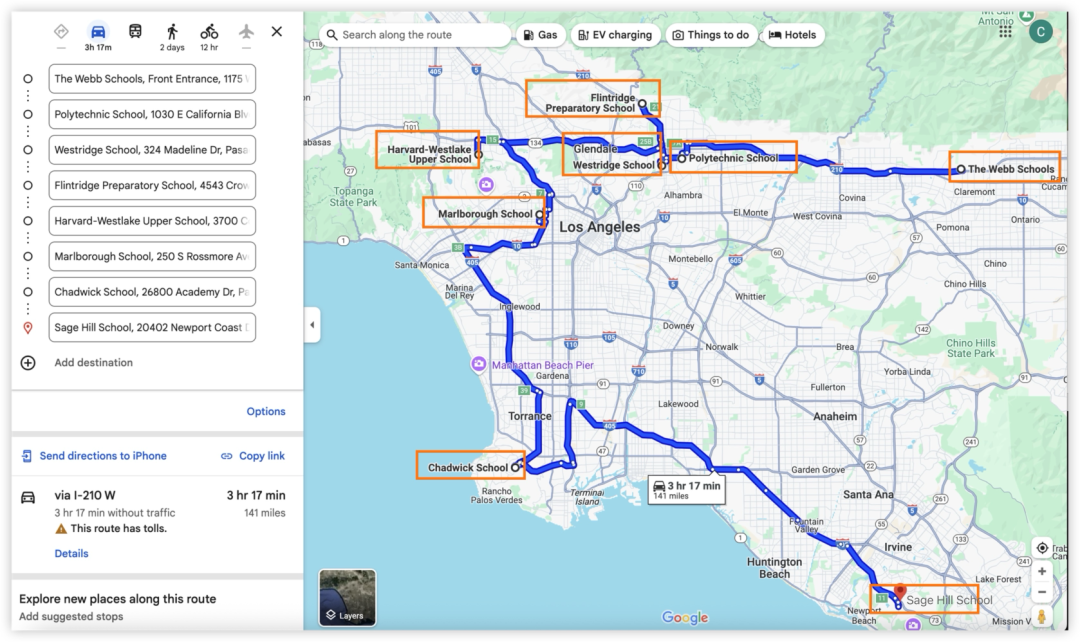This screenshot has width=1080, height=642.
Task: Edit the Westridge School destination field
Action: point(152,149)
